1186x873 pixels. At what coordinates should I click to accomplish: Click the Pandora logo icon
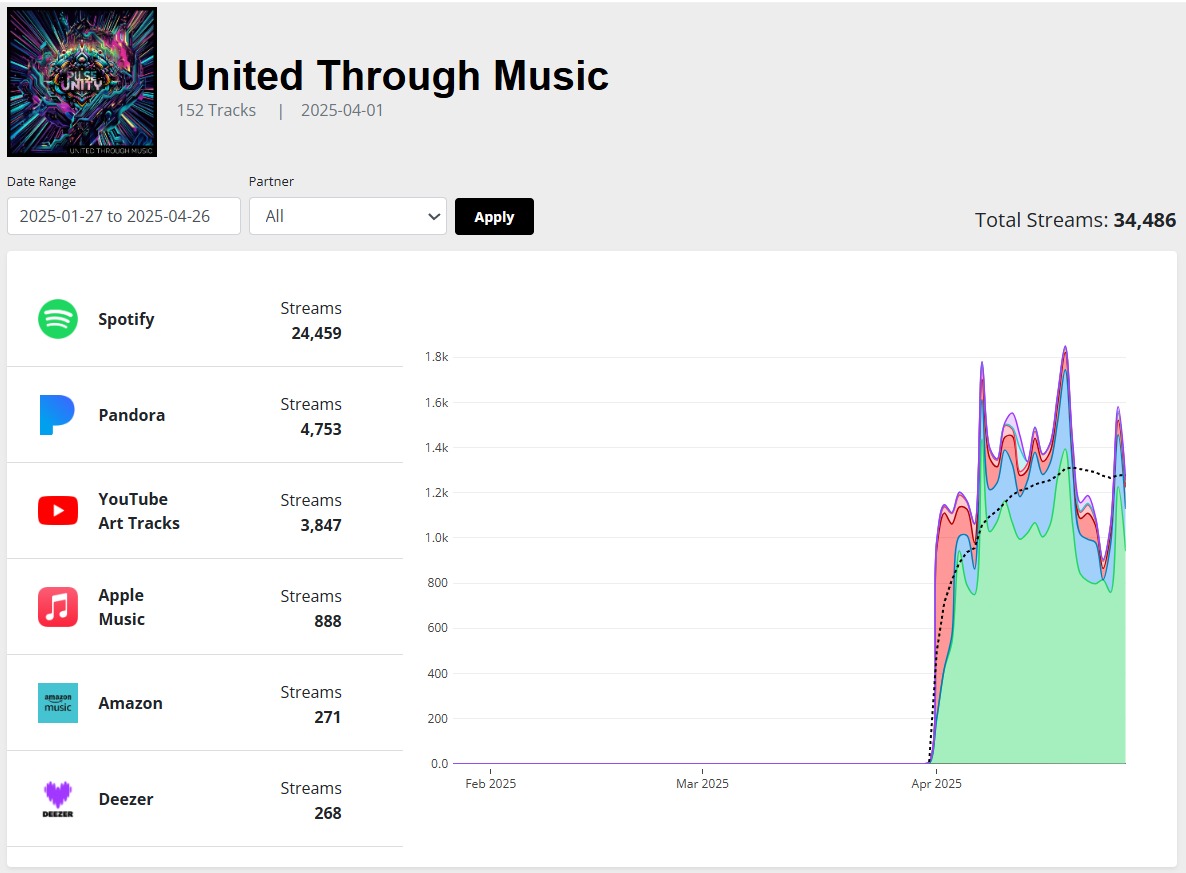point(57,415)
